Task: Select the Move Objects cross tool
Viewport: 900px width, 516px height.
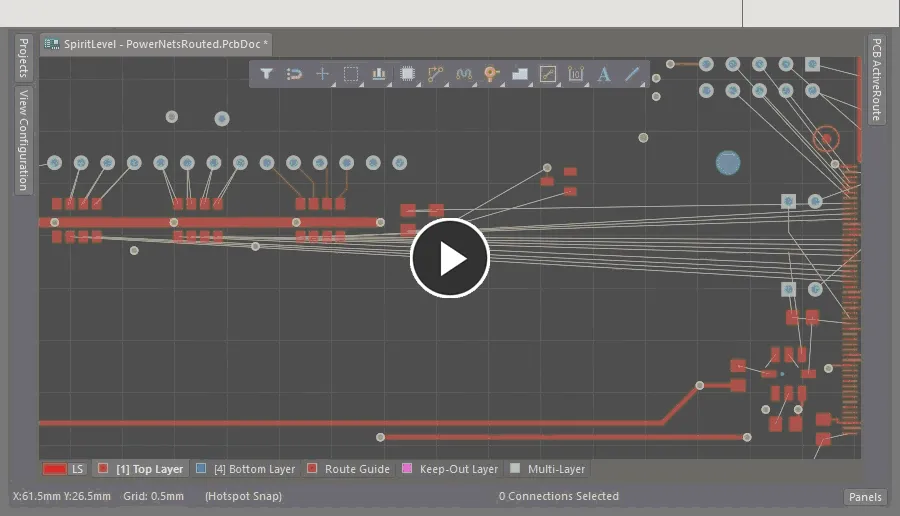Action: click(323, 74)
